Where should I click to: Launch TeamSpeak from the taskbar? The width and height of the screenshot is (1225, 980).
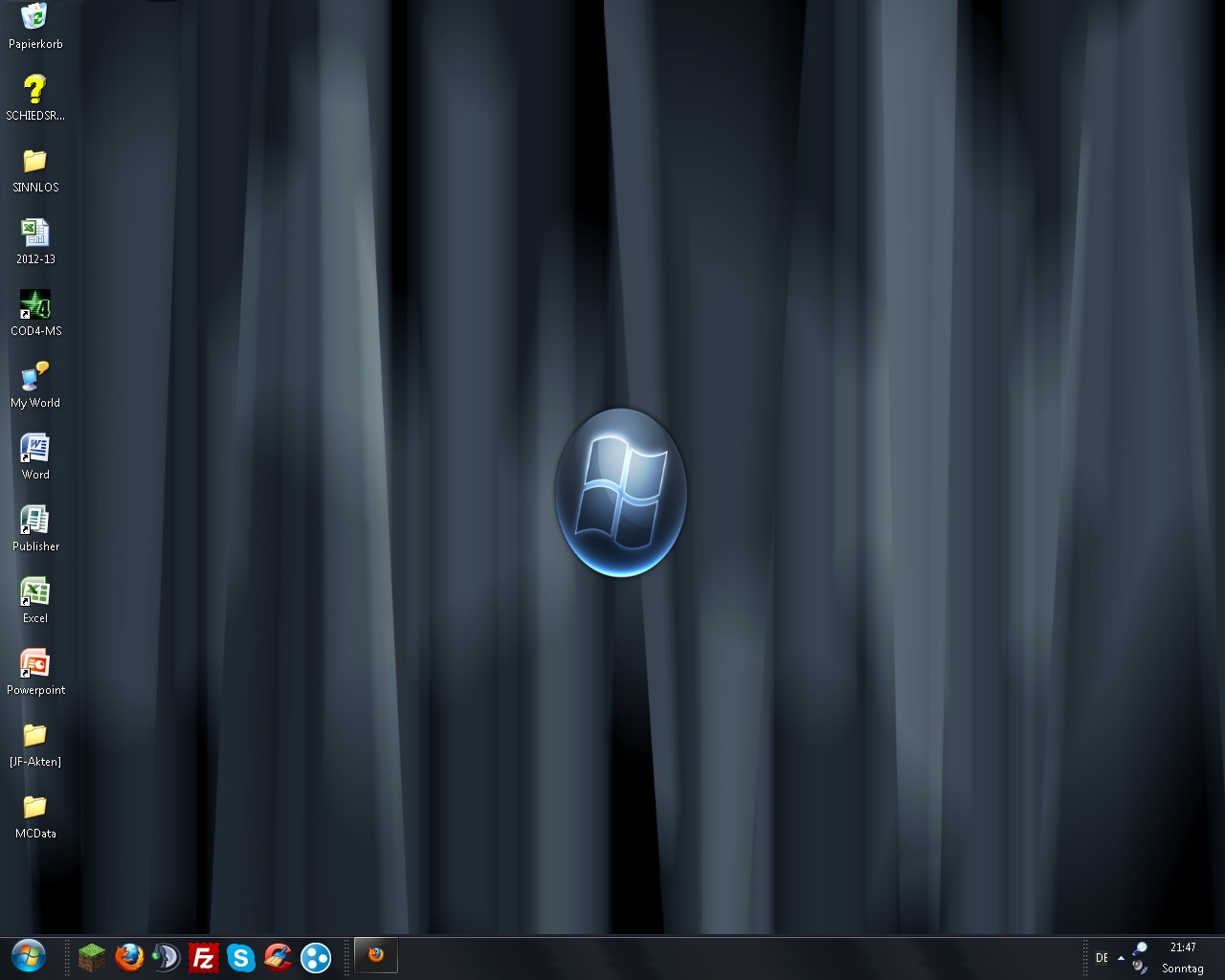click(167, 957)
